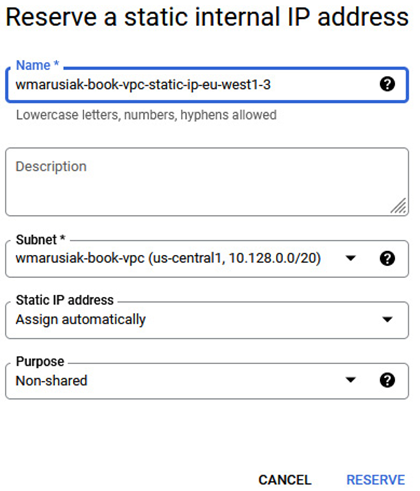Viewport: 420px width, 491px height.
Task: Click the Subnet dropdown arrow
Action: [350, 258]
